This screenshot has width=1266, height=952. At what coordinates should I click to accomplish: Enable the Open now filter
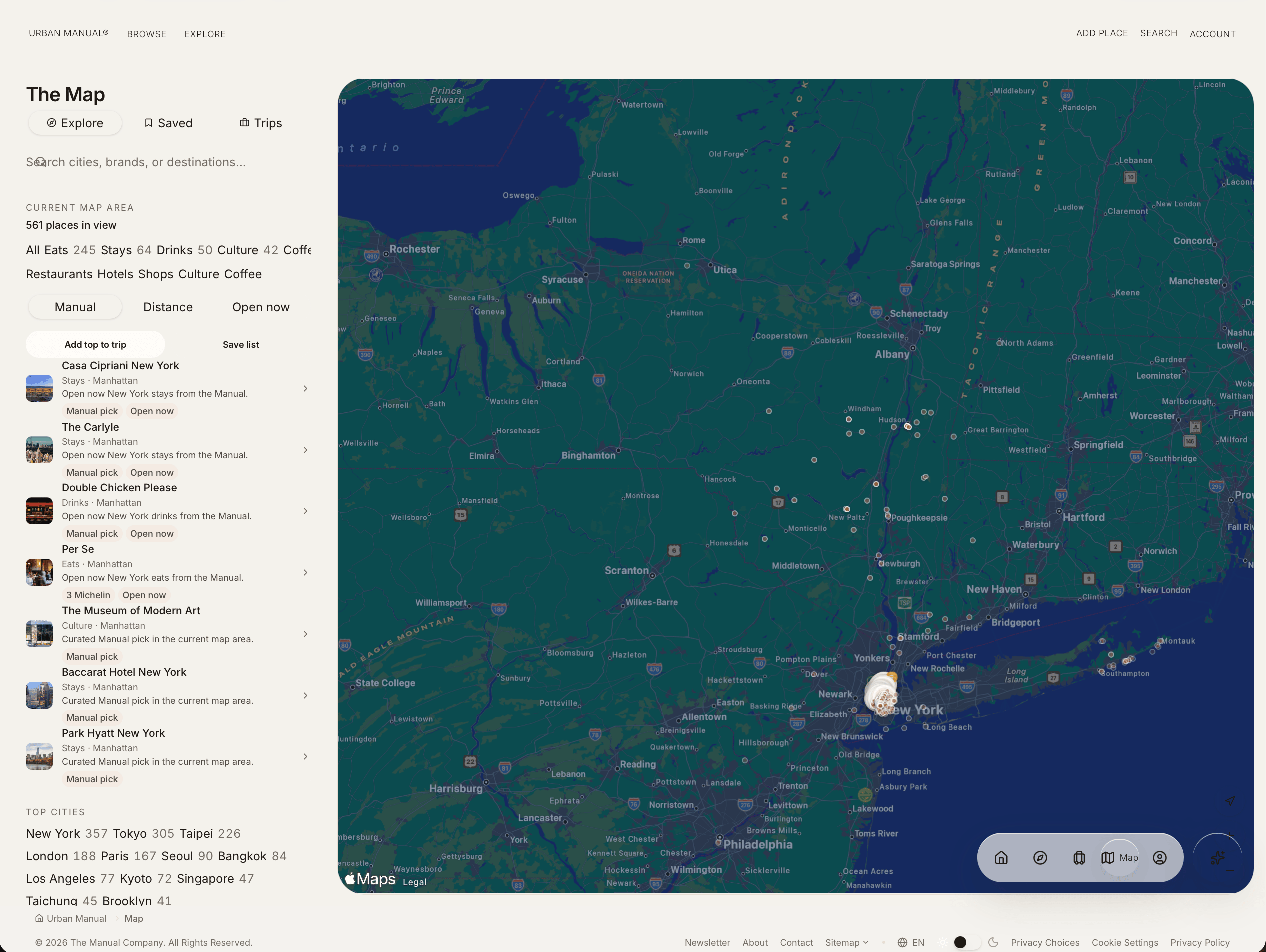261,307
